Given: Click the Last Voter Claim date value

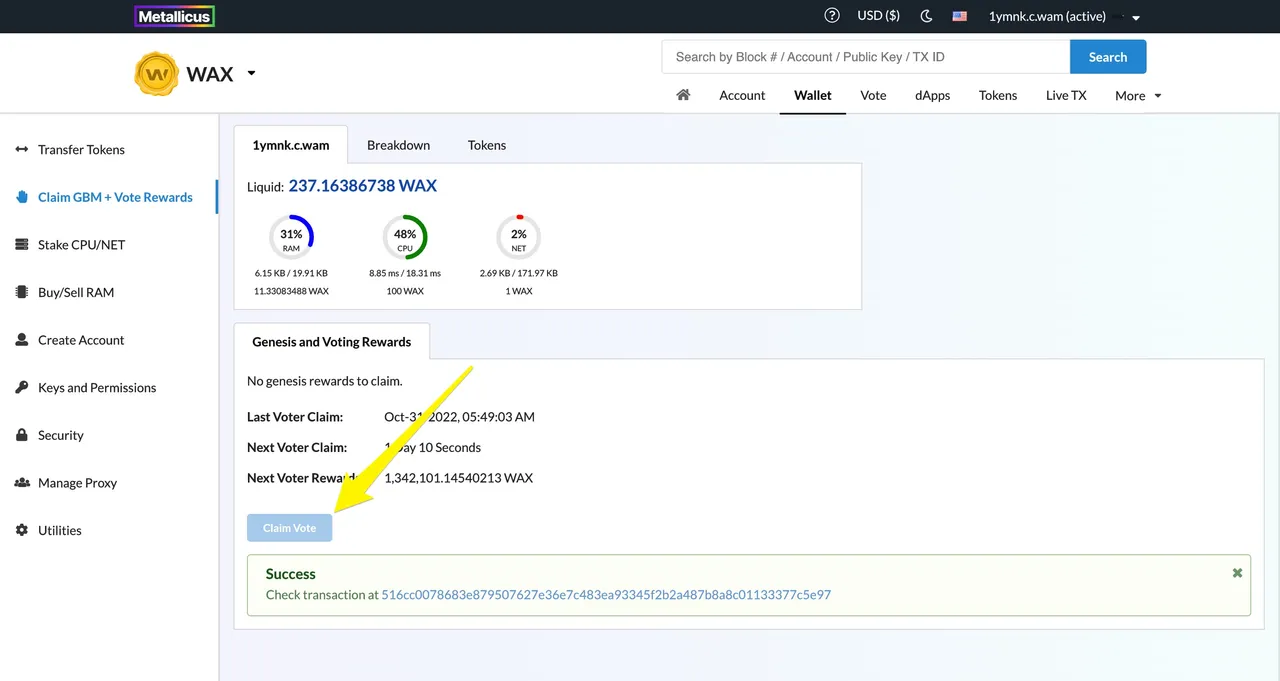Looking at the screenshot, I should pos(460,417).
